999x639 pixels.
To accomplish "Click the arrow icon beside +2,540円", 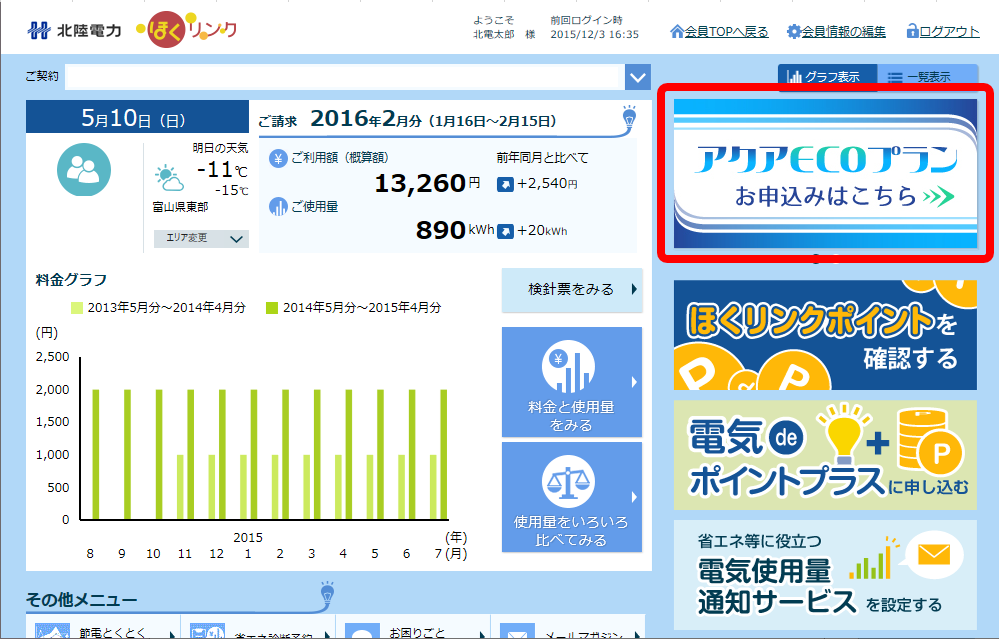I will pyautogui.click(x=505, y=184).
